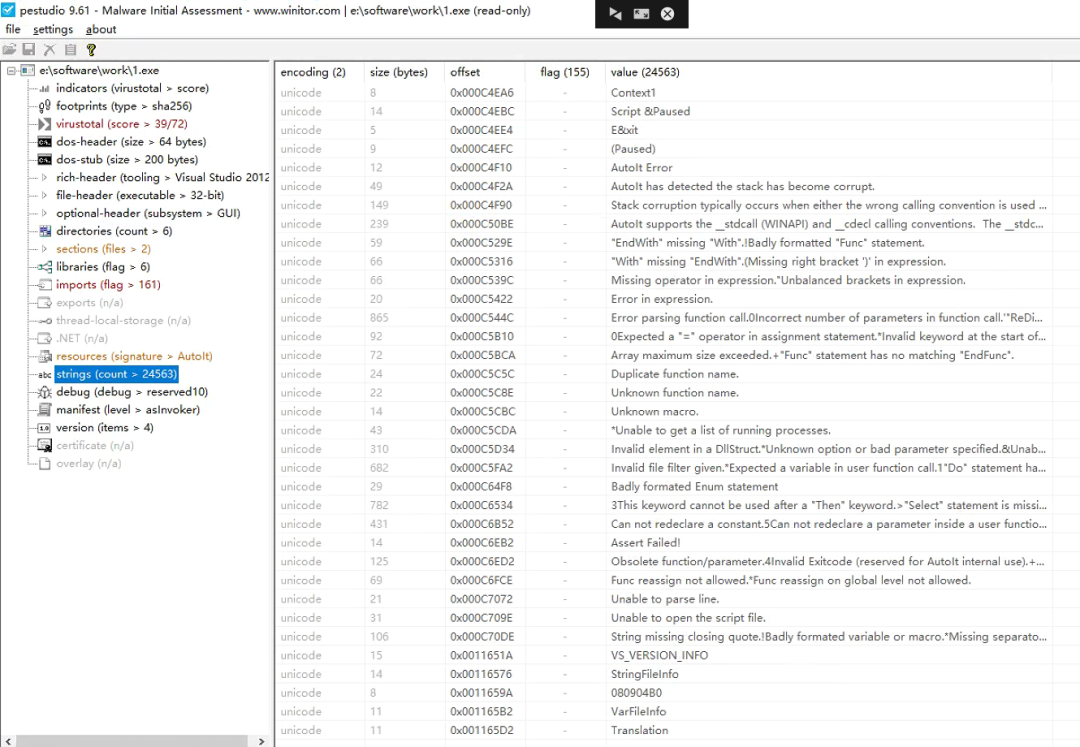Expand the file-header tree node

point(44,196)
